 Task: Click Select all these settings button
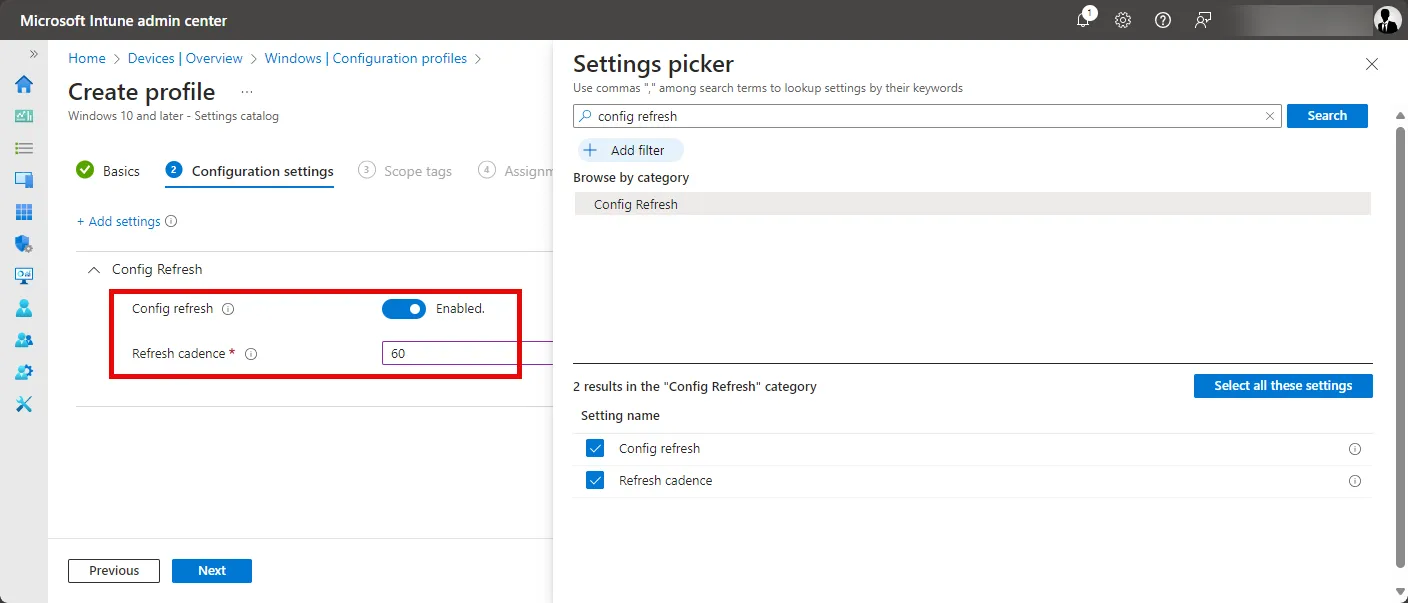[1283, 386]
